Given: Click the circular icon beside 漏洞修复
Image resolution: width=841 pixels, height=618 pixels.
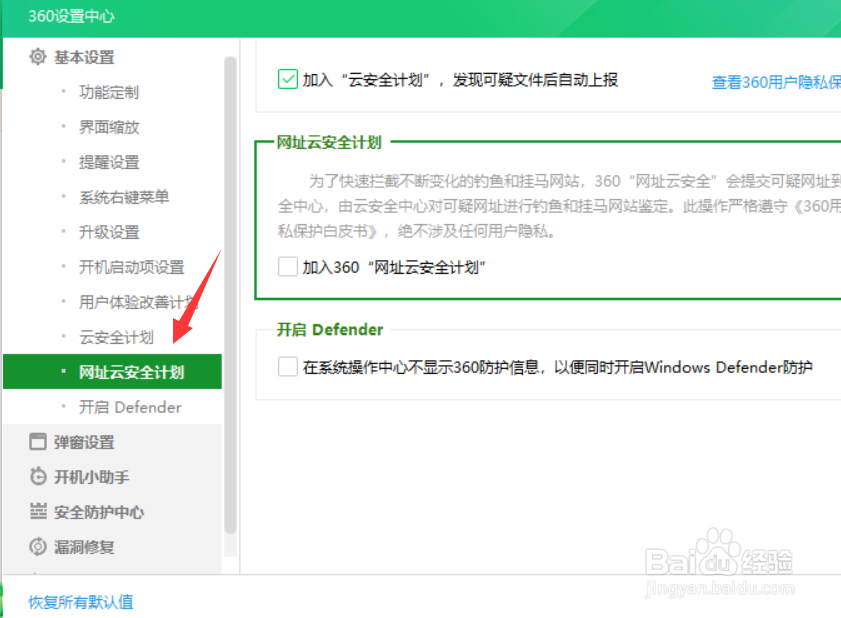Looking at the screenshot, I should 38,547.
